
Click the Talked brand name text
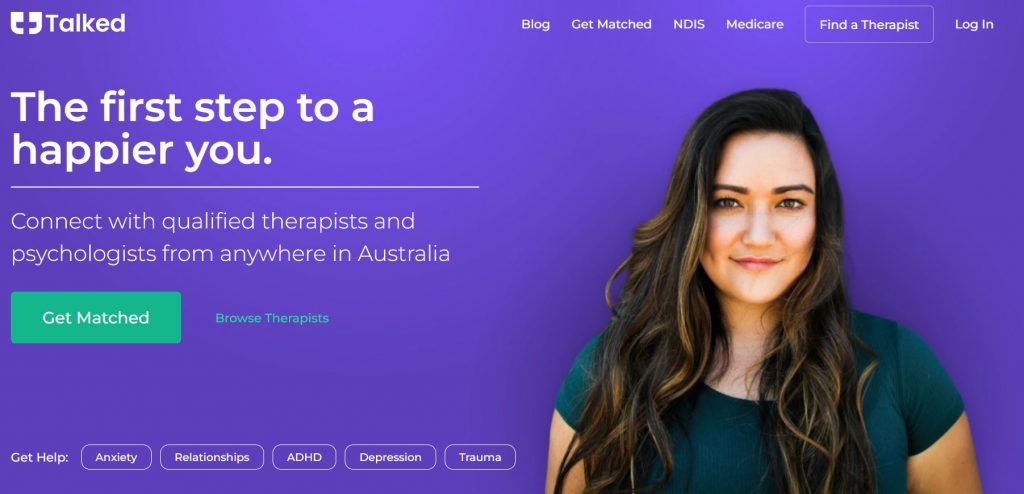click(x=86, y=24)
